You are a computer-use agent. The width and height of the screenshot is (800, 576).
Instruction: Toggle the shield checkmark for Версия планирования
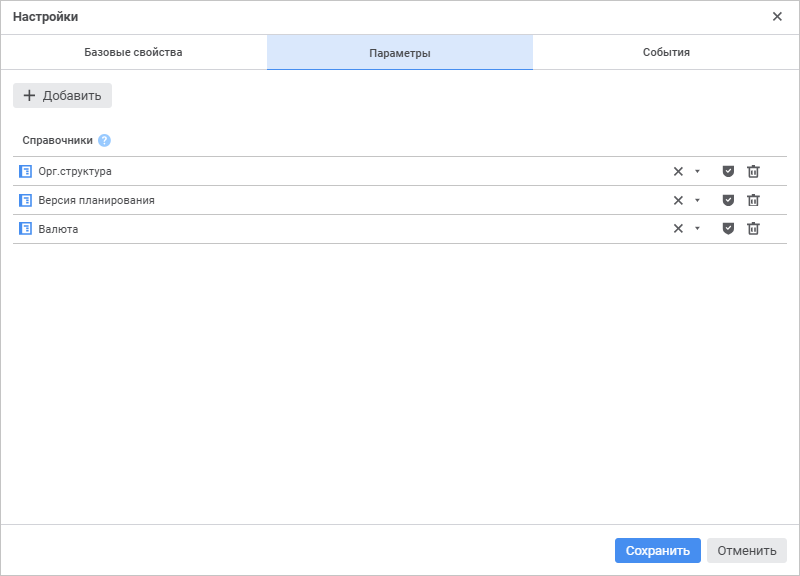(728, 200)
